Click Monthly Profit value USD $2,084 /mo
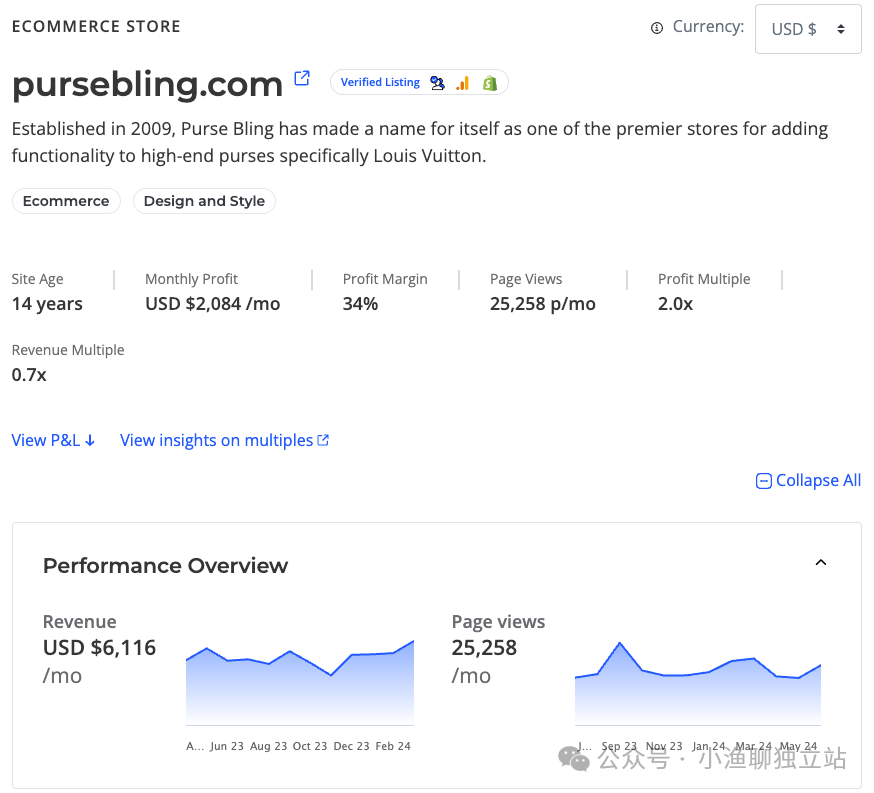 click(x=212, y=304)
